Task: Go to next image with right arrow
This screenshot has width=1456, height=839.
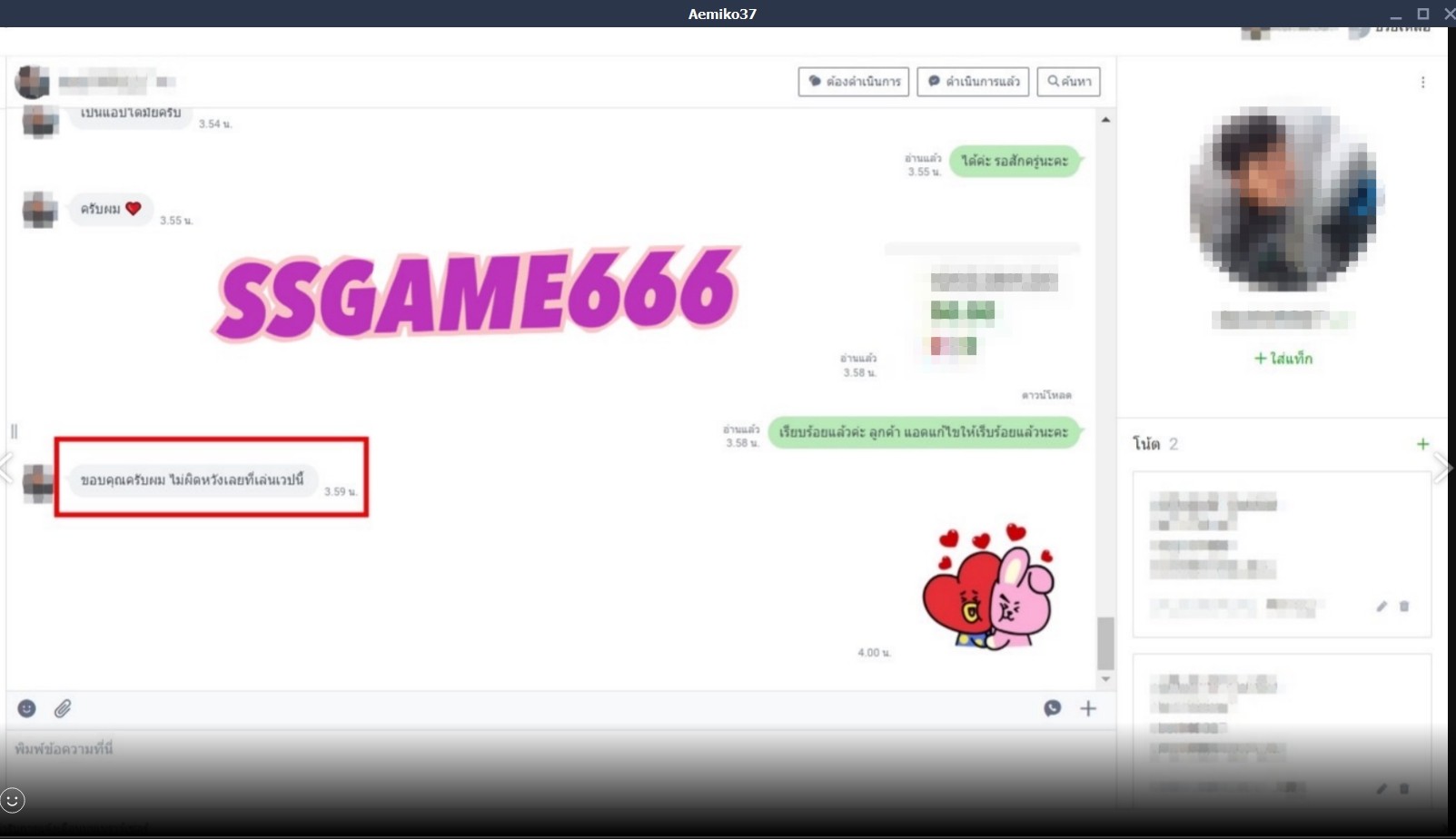Action: [x=1442, y=469]
